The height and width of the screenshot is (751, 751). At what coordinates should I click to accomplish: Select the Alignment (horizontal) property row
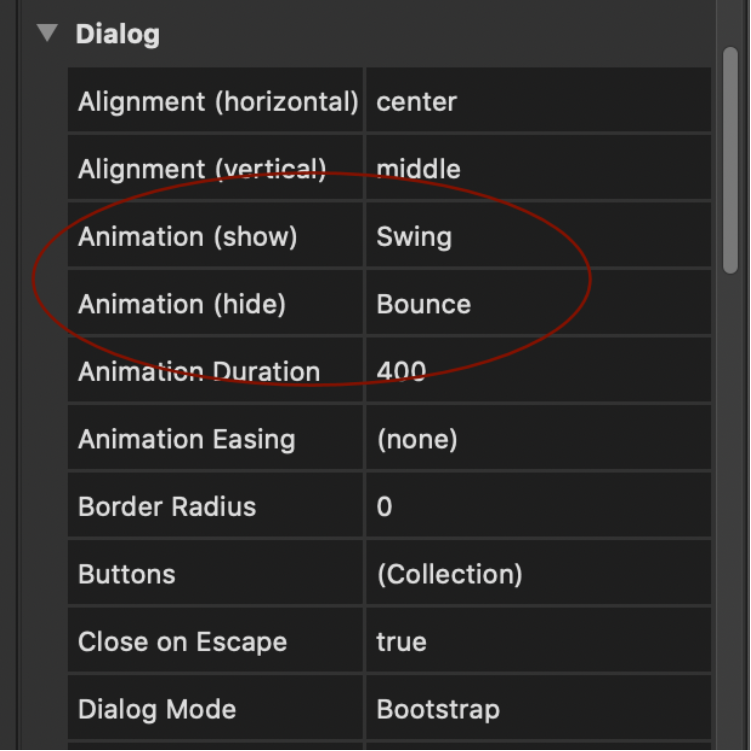(x=389, y=101)
